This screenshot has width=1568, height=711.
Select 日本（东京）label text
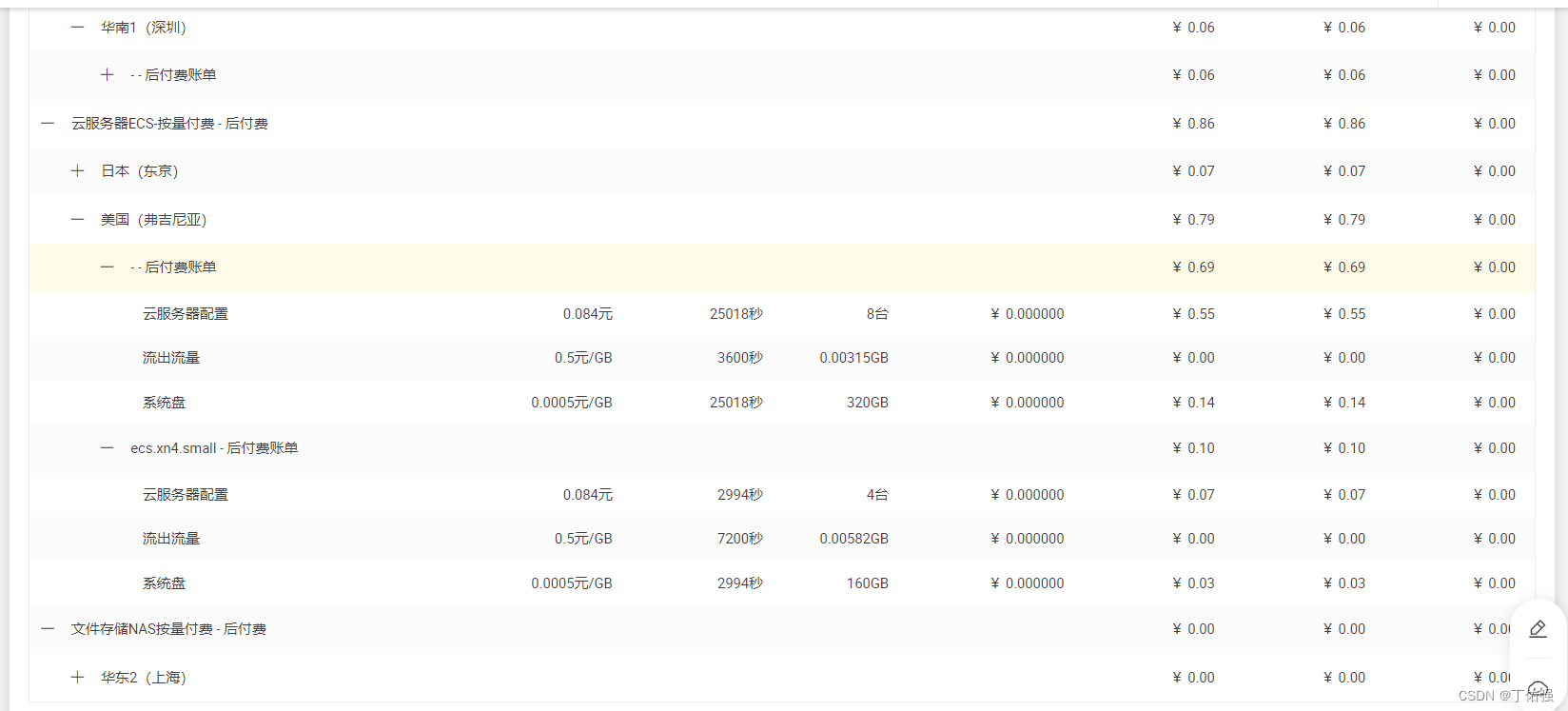(139, 171)
